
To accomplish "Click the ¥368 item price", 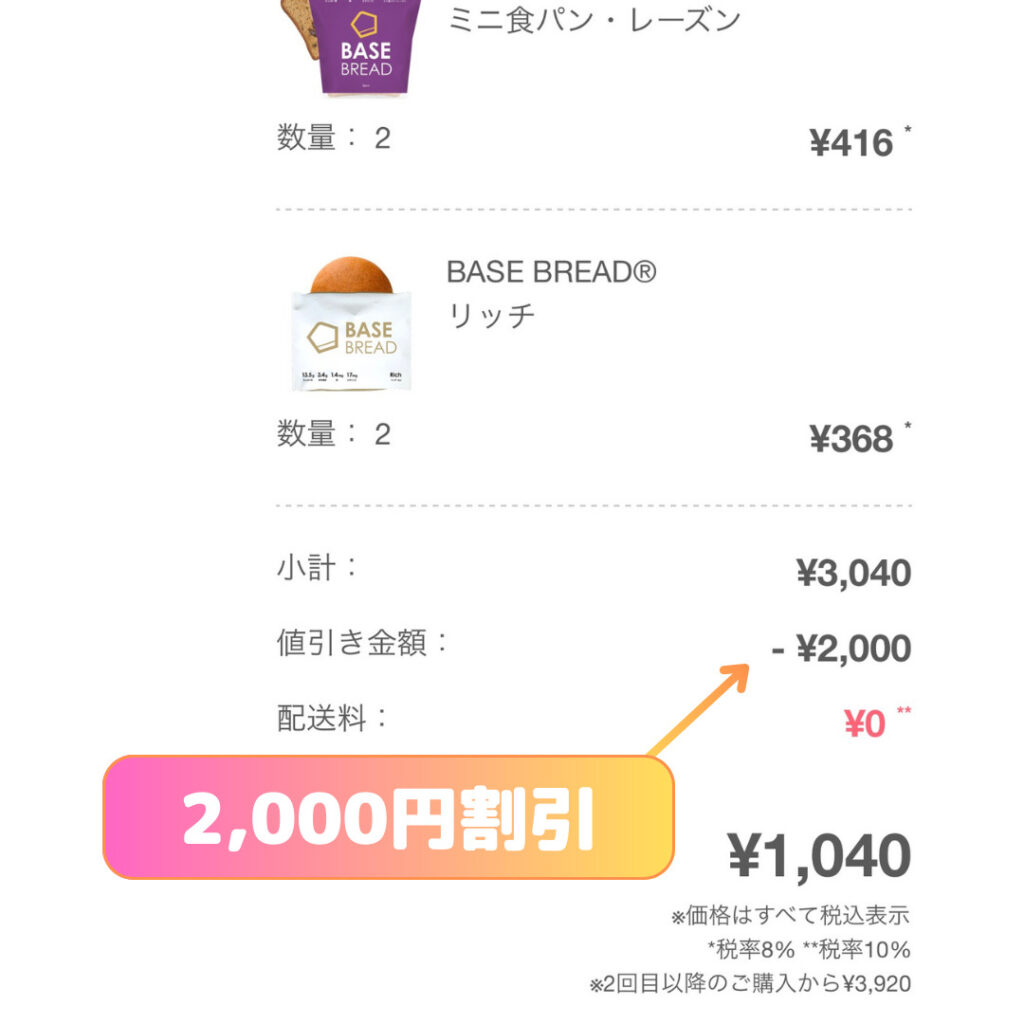I will [851, 439].
